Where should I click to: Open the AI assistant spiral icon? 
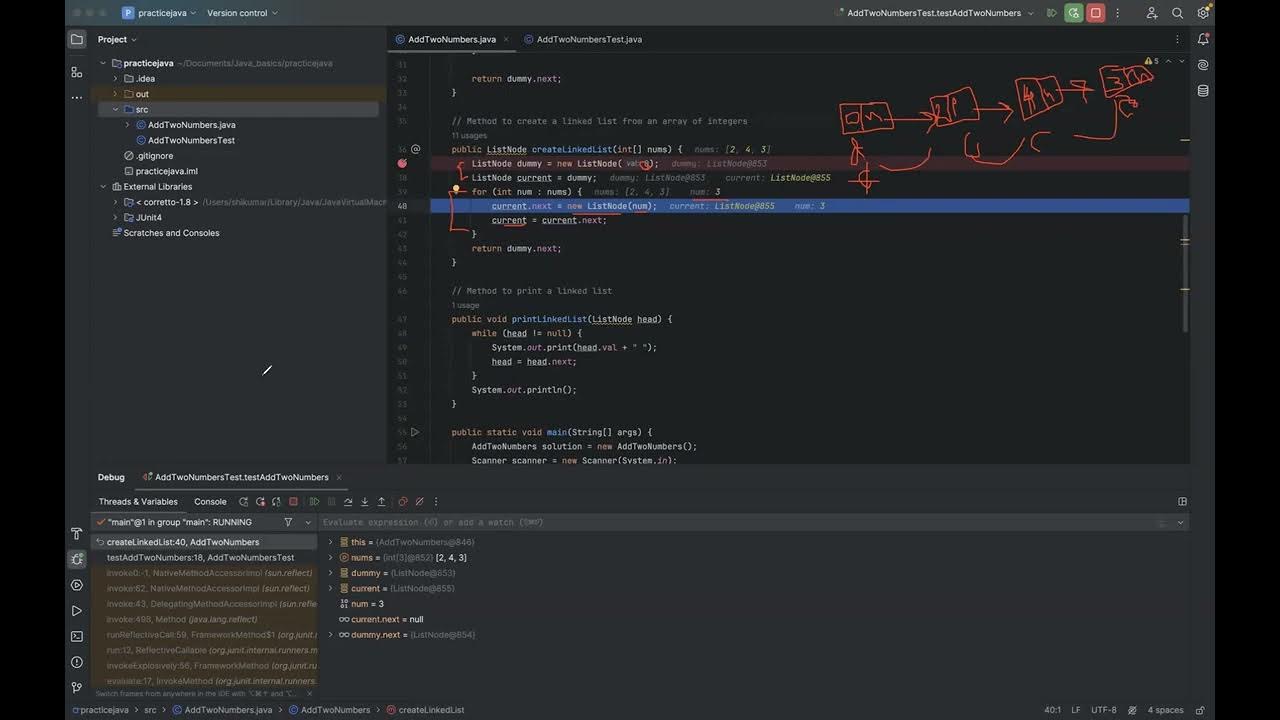pos(1203,65)
